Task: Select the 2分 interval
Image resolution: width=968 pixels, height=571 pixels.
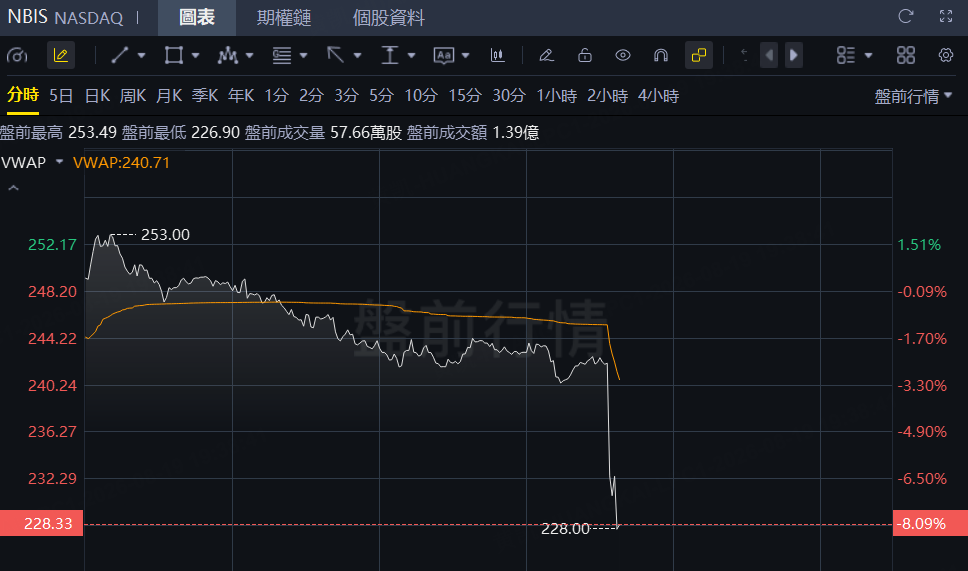Action: point(311,96)
